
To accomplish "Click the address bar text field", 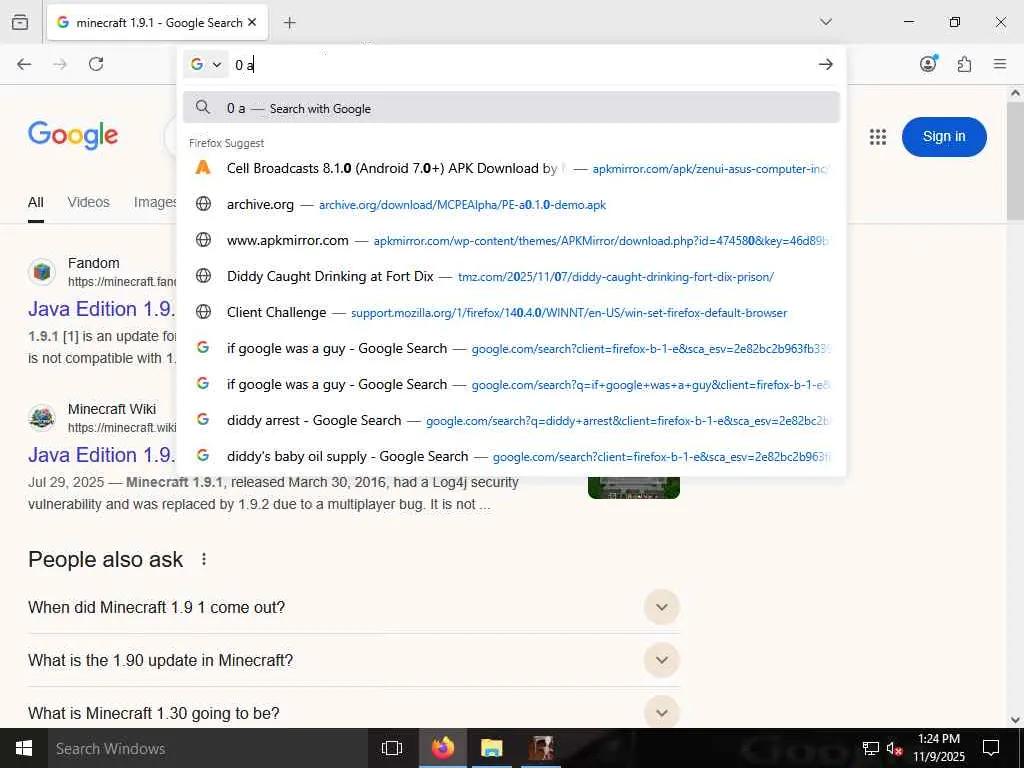I will (522, 64).
